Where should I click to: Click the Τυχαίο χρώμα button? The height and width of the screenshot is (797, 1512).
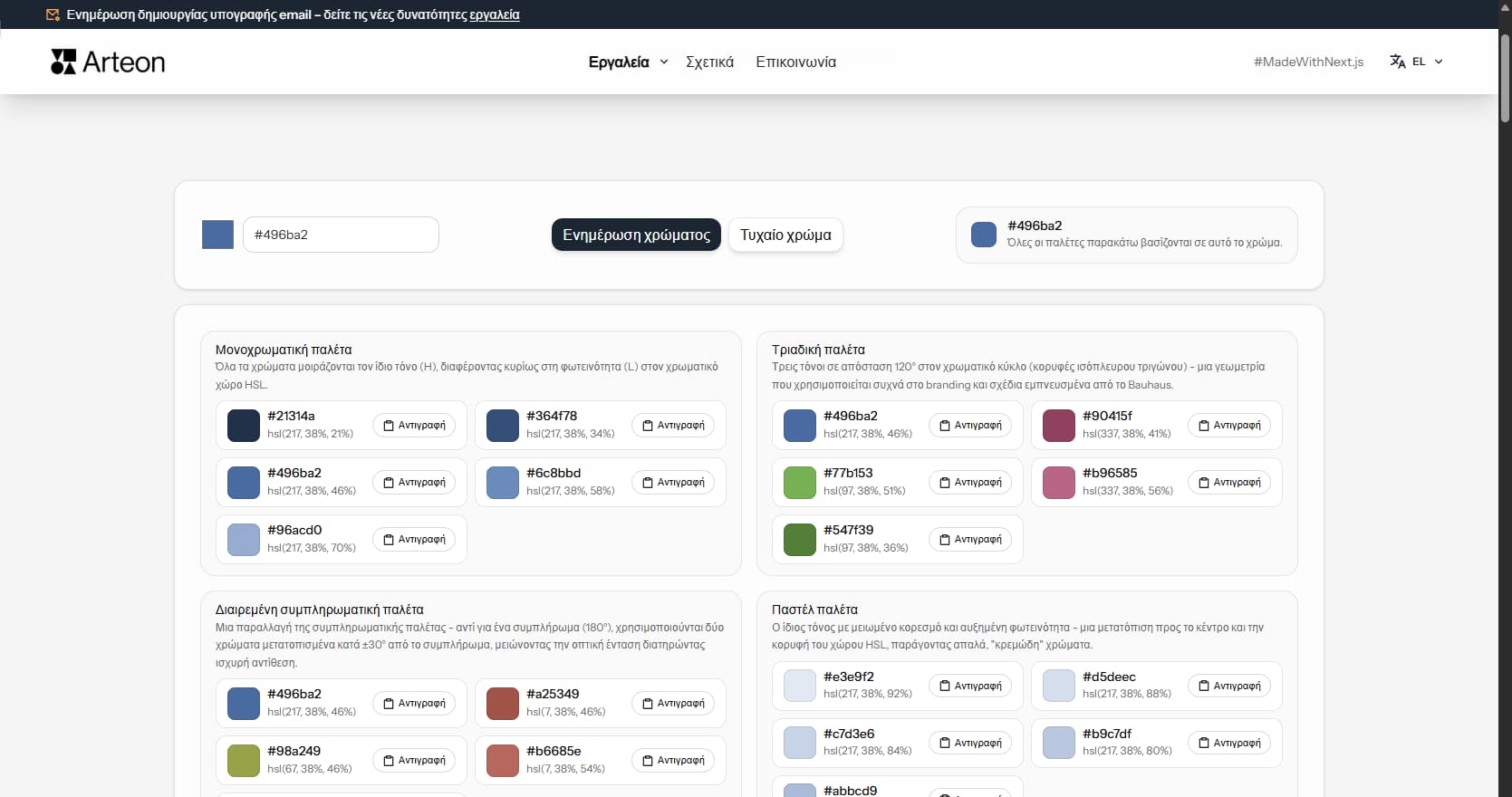pos(785,235)
